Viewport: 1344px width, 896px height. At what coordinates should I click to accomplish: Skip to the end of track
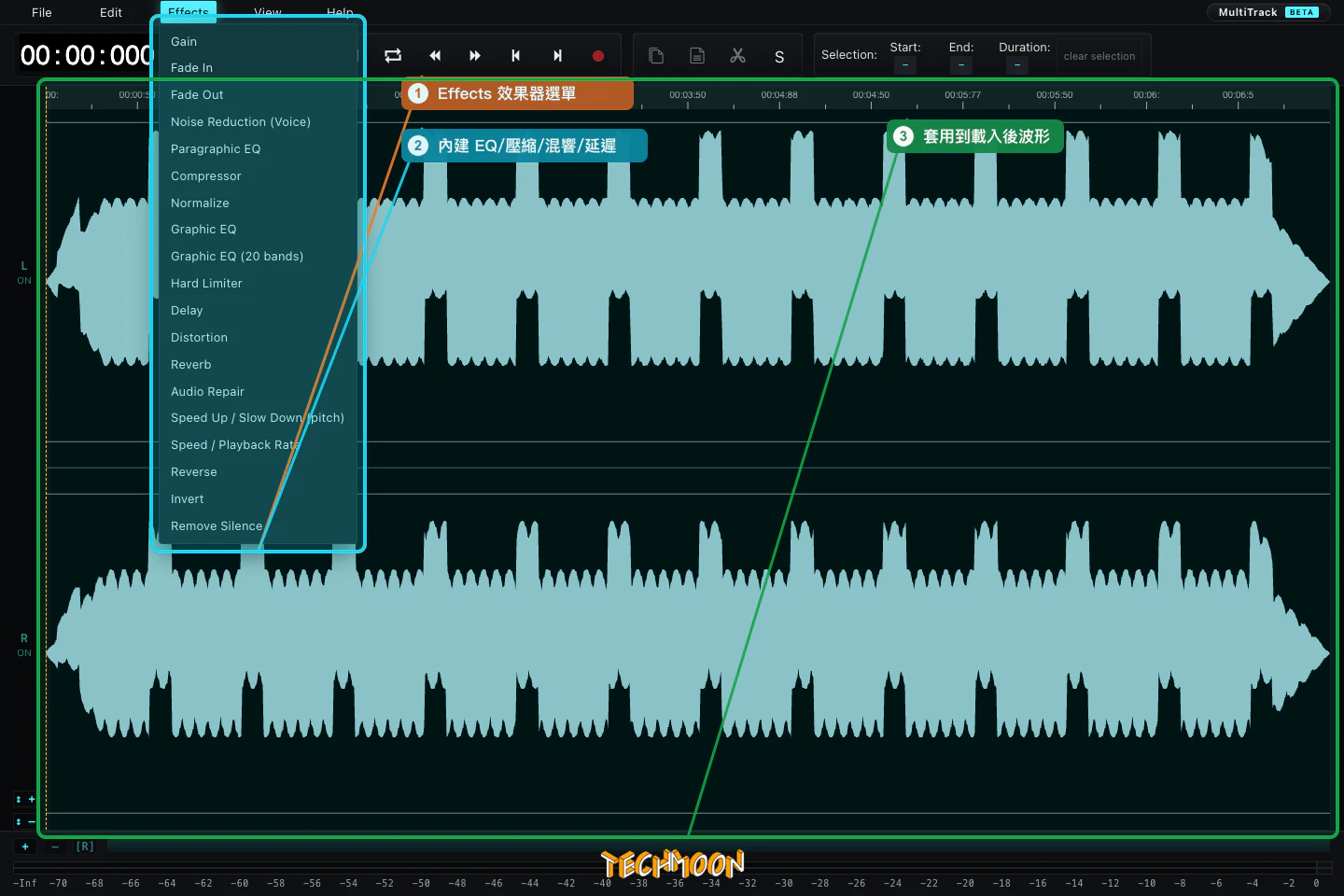(x=557, y=56)
